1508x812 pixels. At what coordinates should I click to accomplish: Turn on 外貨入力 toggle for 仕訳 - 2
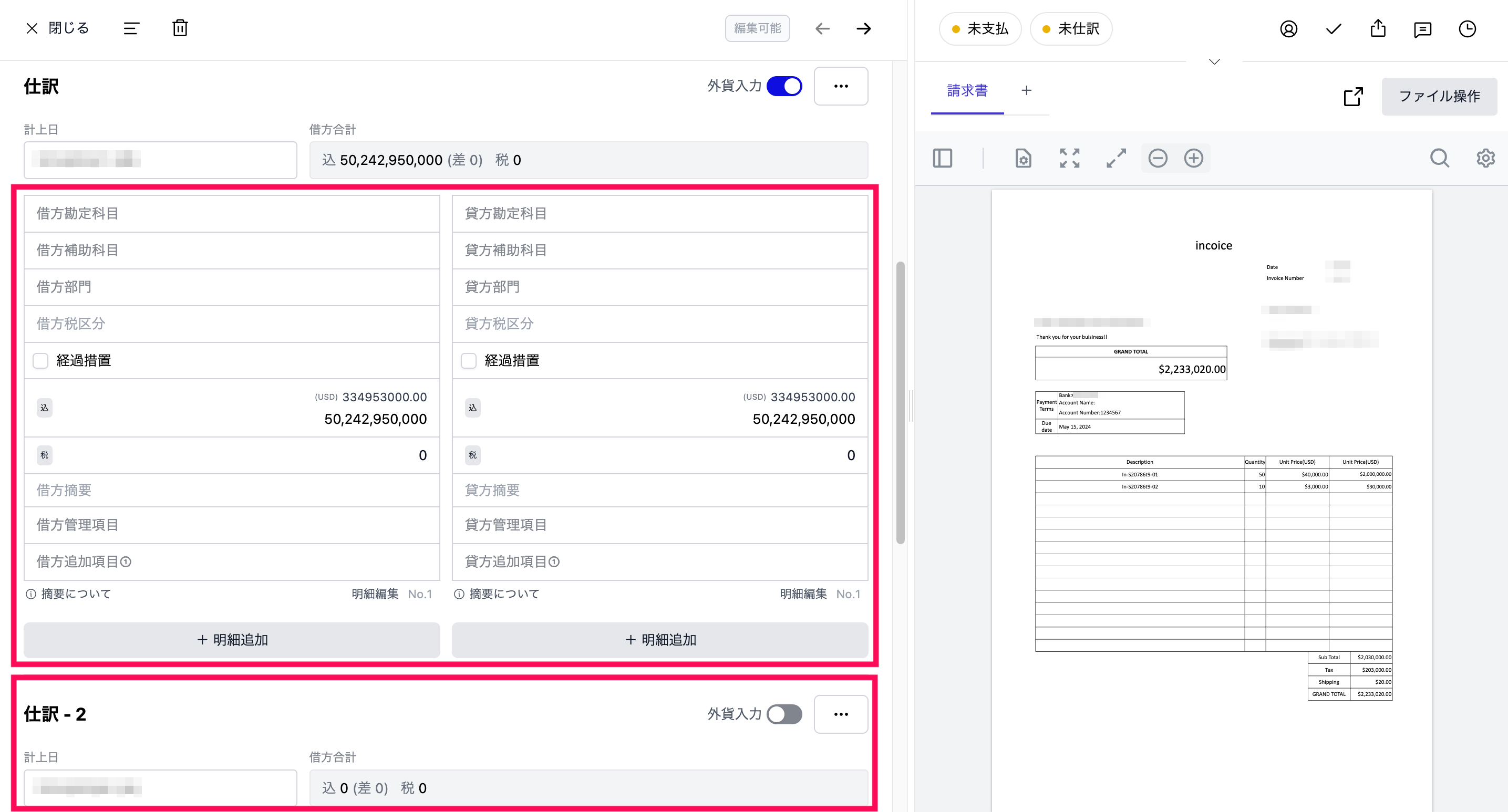tap(784, 714)
